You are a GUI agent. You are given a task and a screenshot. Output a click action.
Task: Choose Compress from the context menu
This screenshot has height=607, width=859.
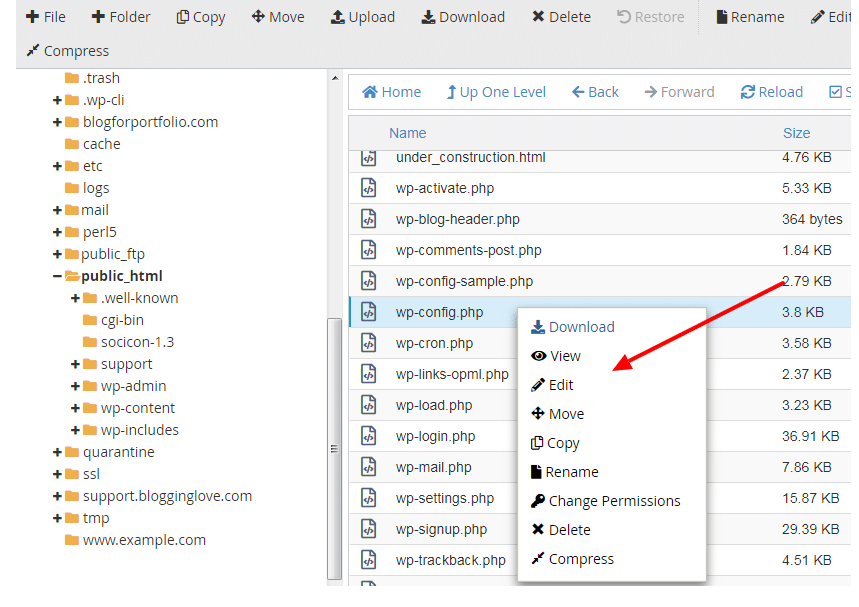tap(572, 559)
